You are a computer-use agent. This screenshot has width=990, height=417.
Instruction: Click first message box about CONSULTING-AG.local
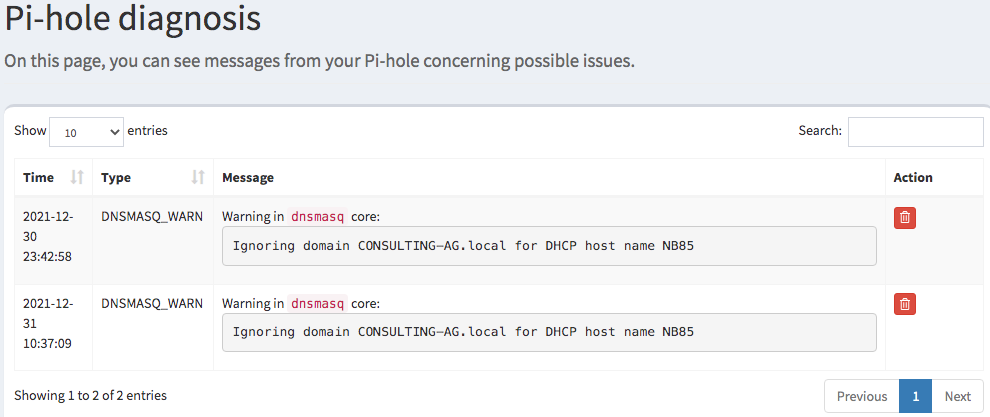pyautogui.click(x=549, y=246)
